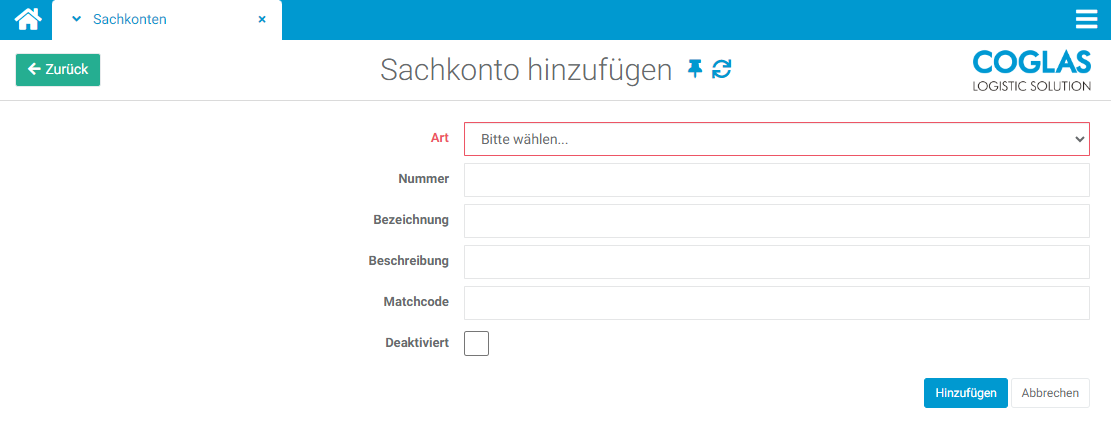The image size is (1111, 429).
Task: Click into the Bezeichnung field
Action: point(776,221)
